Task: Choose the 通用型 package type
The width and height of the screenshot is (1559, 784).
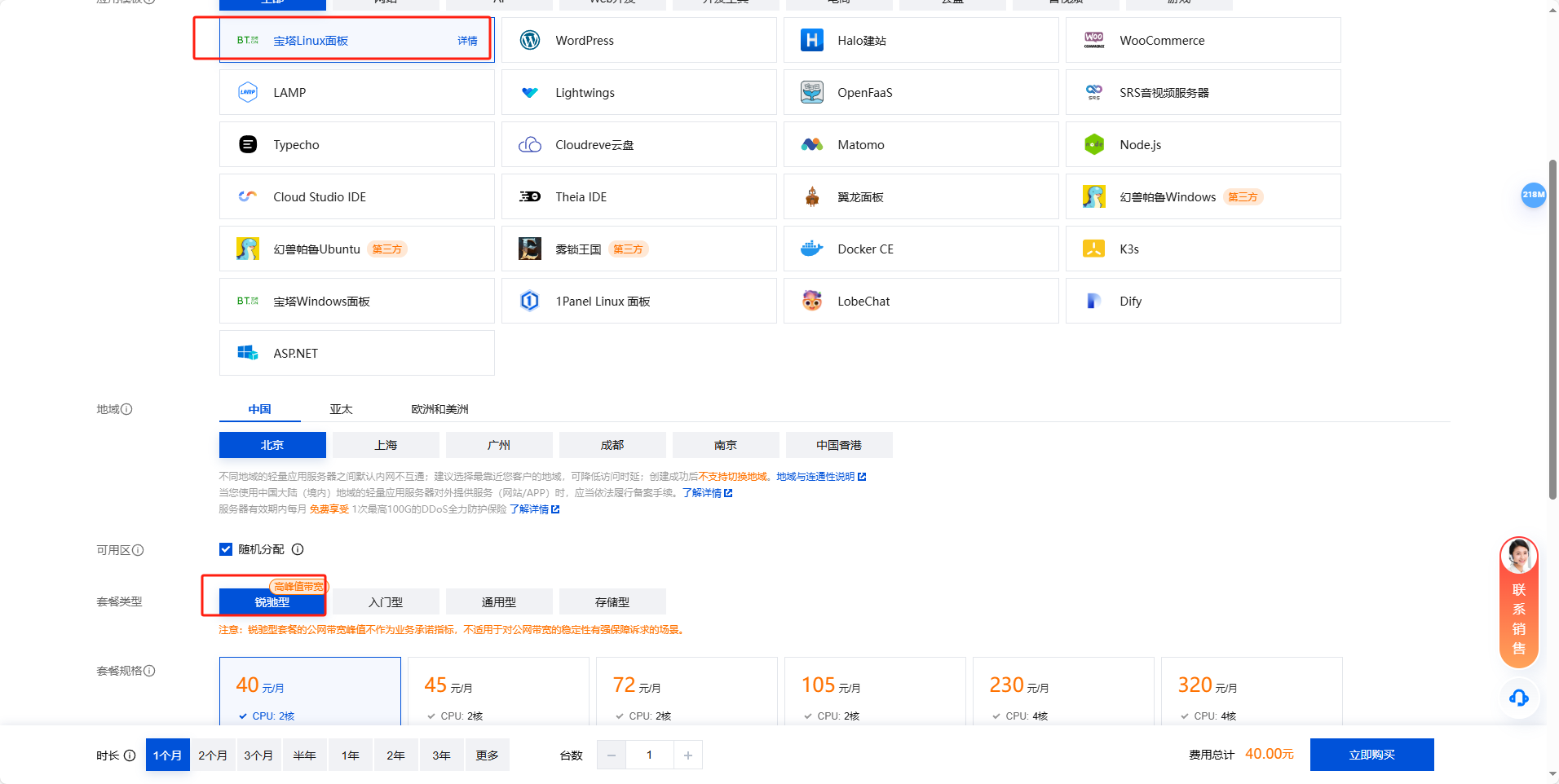Action: [x=499, y=602]
